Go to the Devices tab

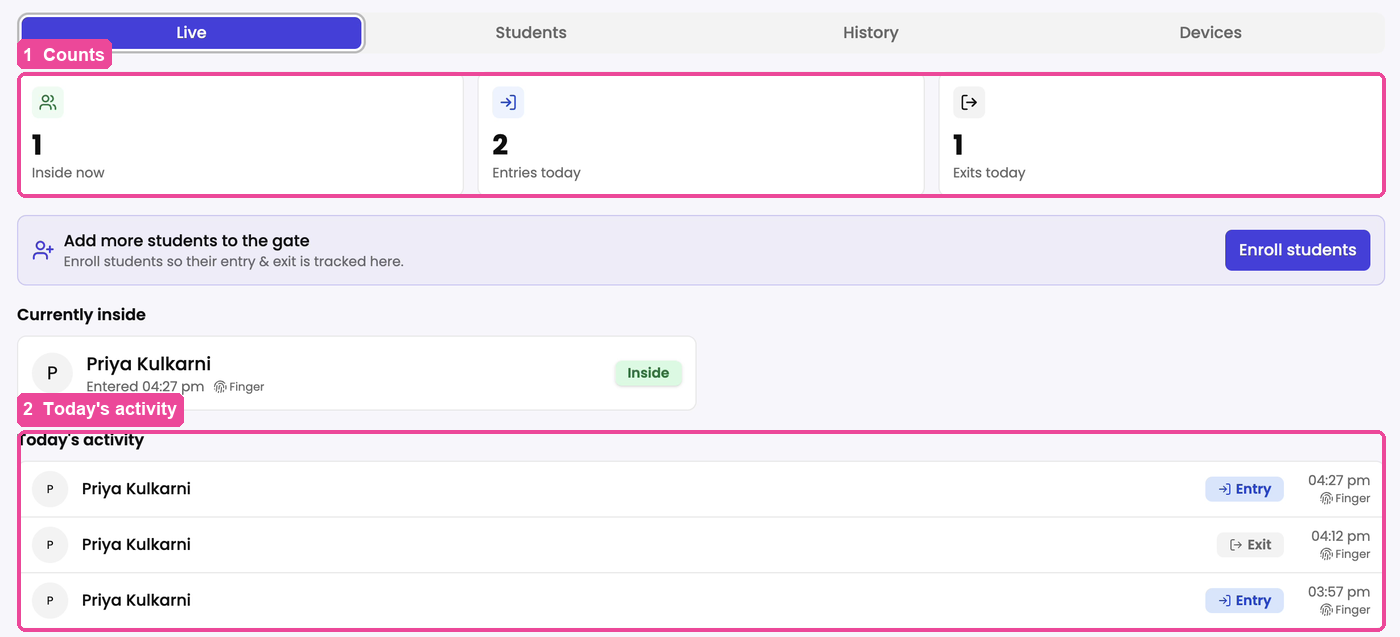tap(1210, 33)
